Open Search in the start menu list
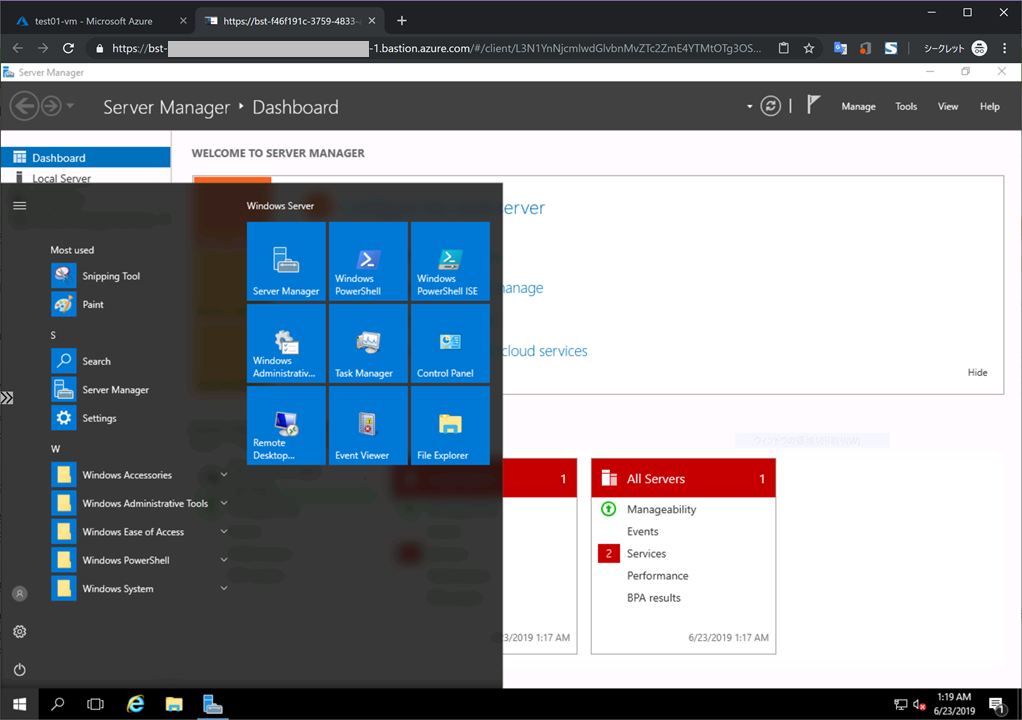 coord(139,361)
